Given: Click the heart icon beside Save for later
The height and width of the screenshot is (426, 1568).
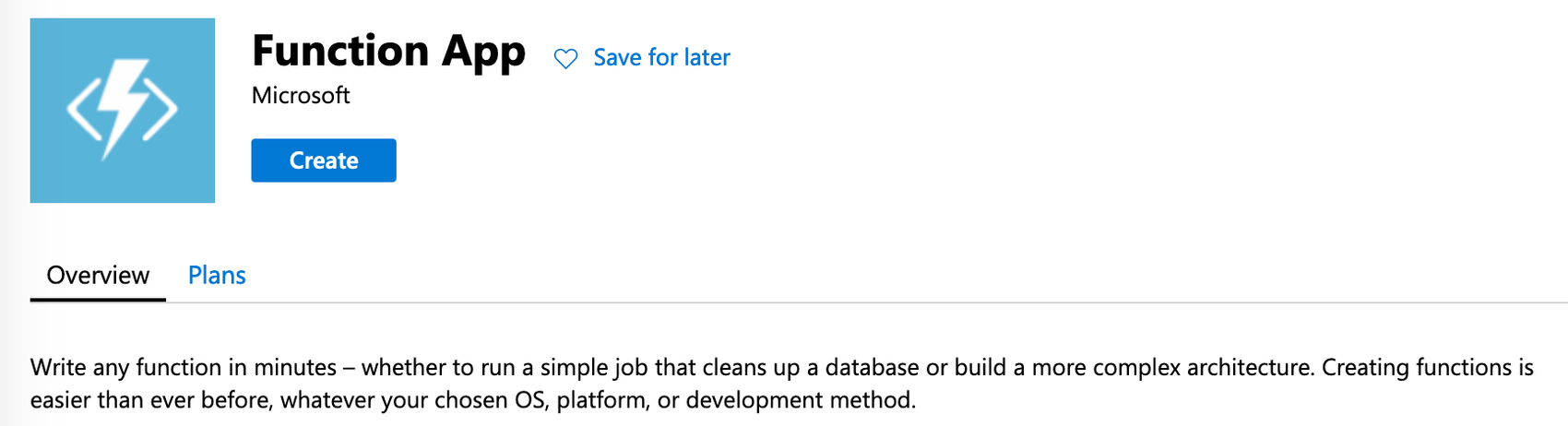Looking at the screenshot, I should pos(565,59).
